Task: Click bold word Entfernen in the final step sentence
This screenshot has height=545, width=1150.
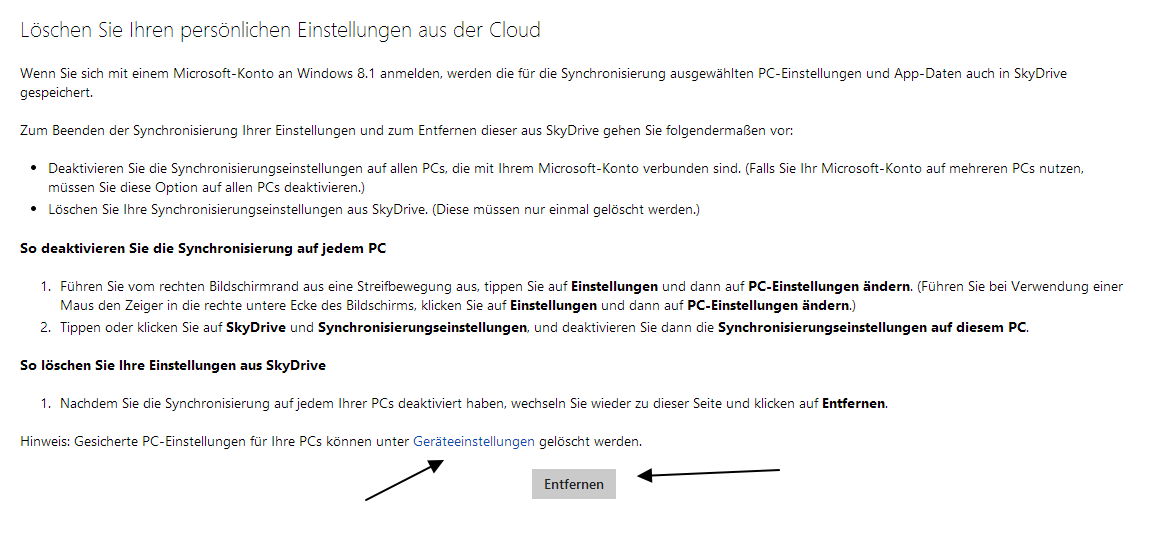Action: (x=854, y=403)
